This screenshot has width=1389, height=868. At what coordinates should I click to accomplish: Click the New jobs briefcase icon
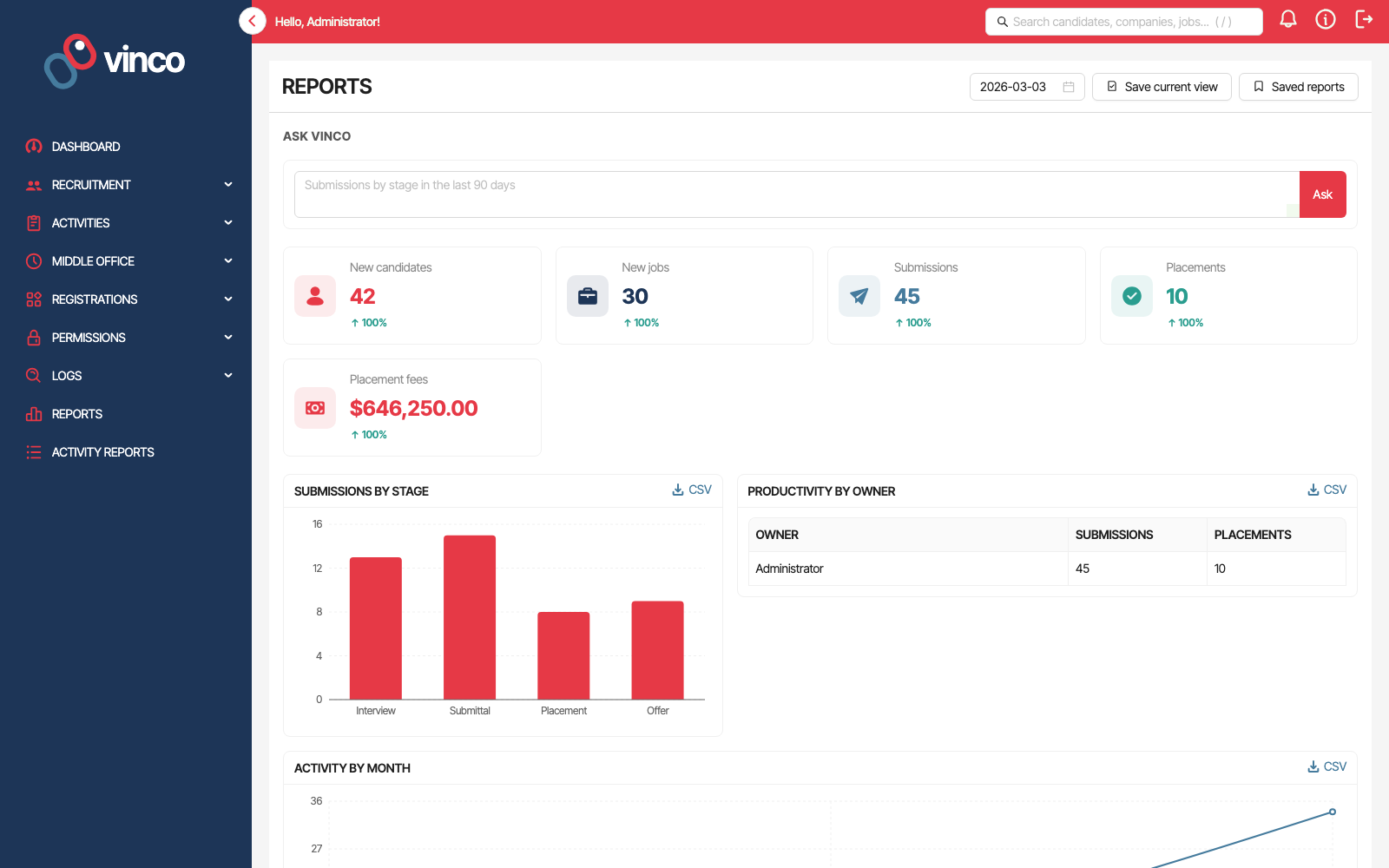click(588, 296)
